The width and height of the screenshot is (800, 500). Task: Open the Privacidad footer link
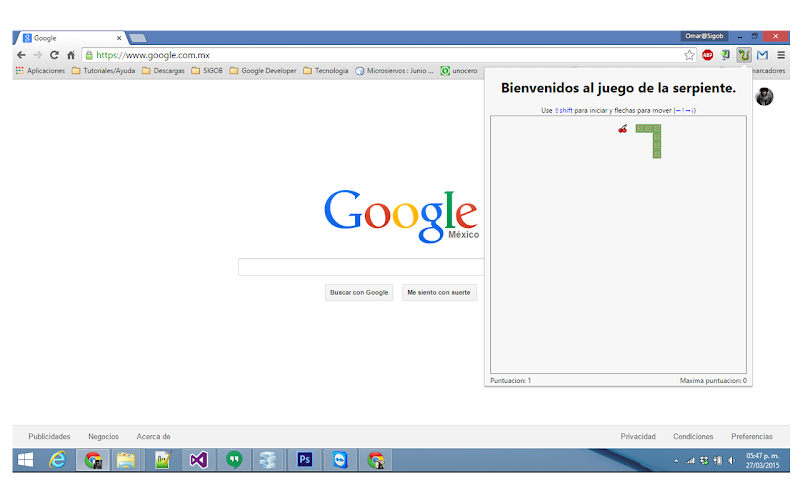click(x=638, y=437)
